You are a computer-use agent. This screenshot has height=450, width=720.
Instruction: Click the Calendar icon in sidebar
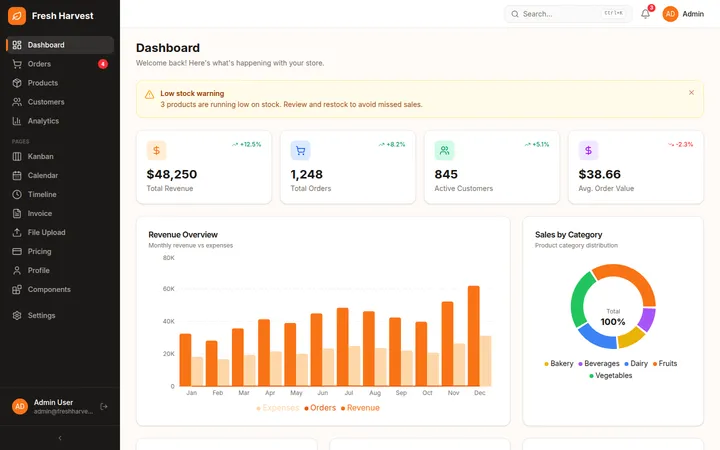pos(17,175)
